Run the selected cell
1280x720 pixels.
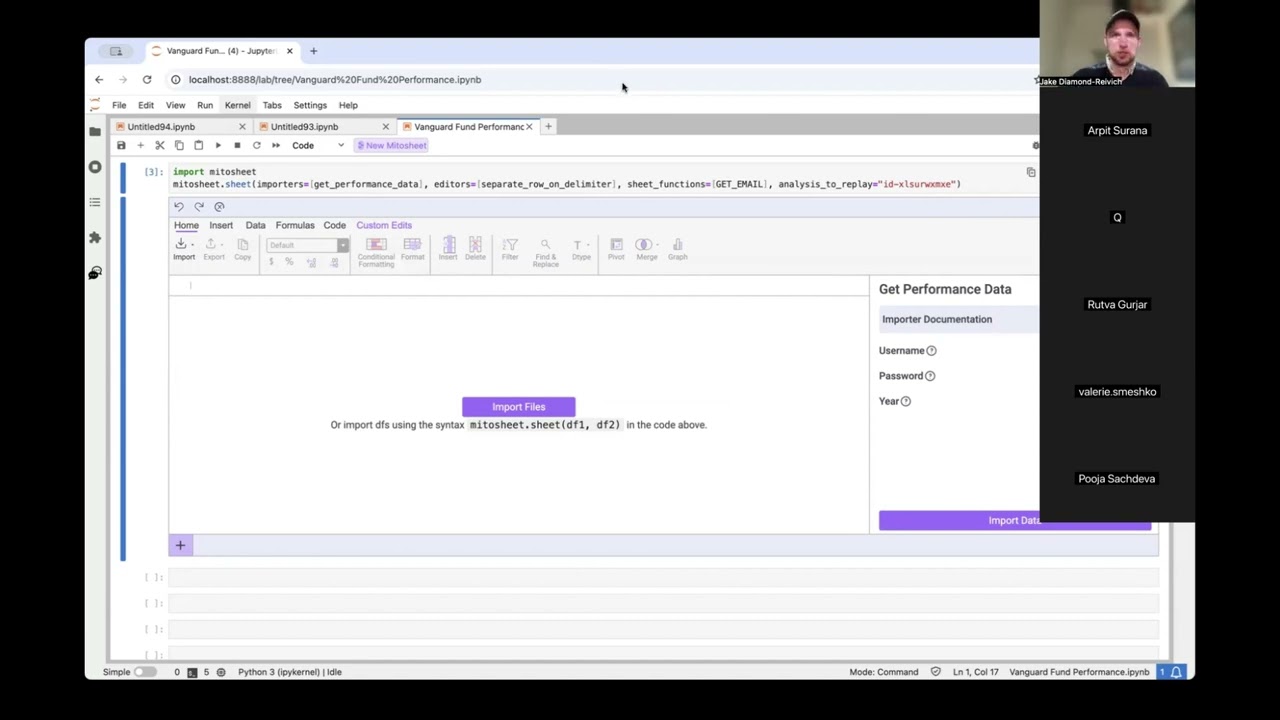pyautogui.click(x=218, y=146)
